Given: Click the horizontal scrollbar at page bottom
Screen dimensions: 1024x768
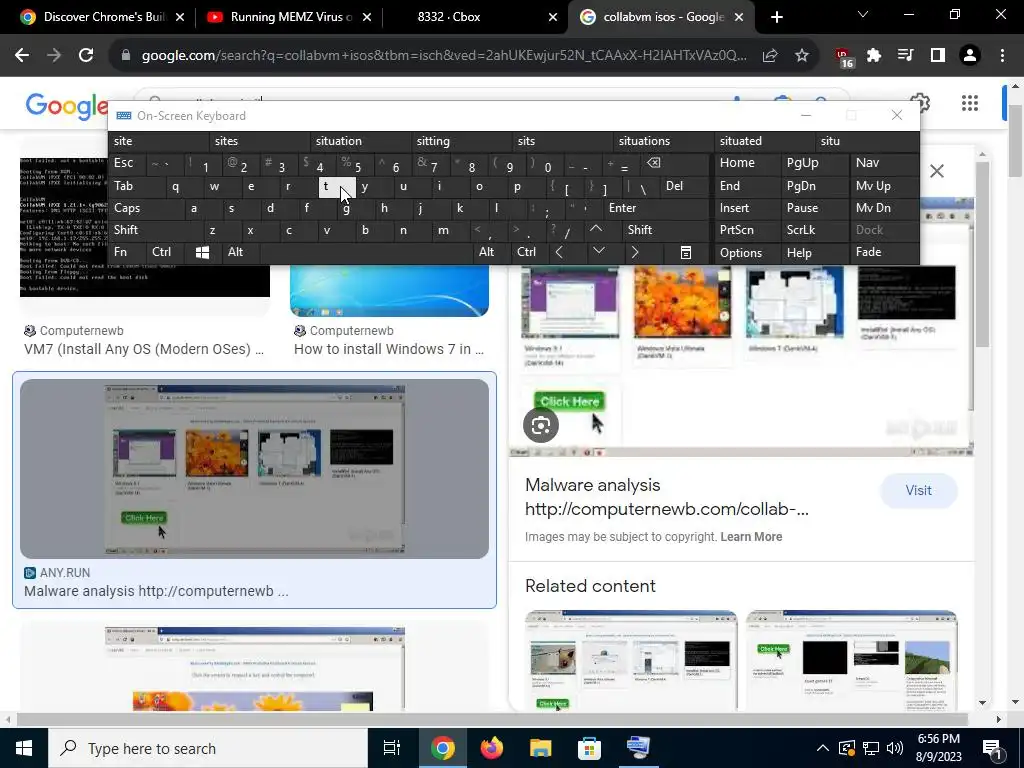Looking at the screenshot, I should (x=491, y=719).
